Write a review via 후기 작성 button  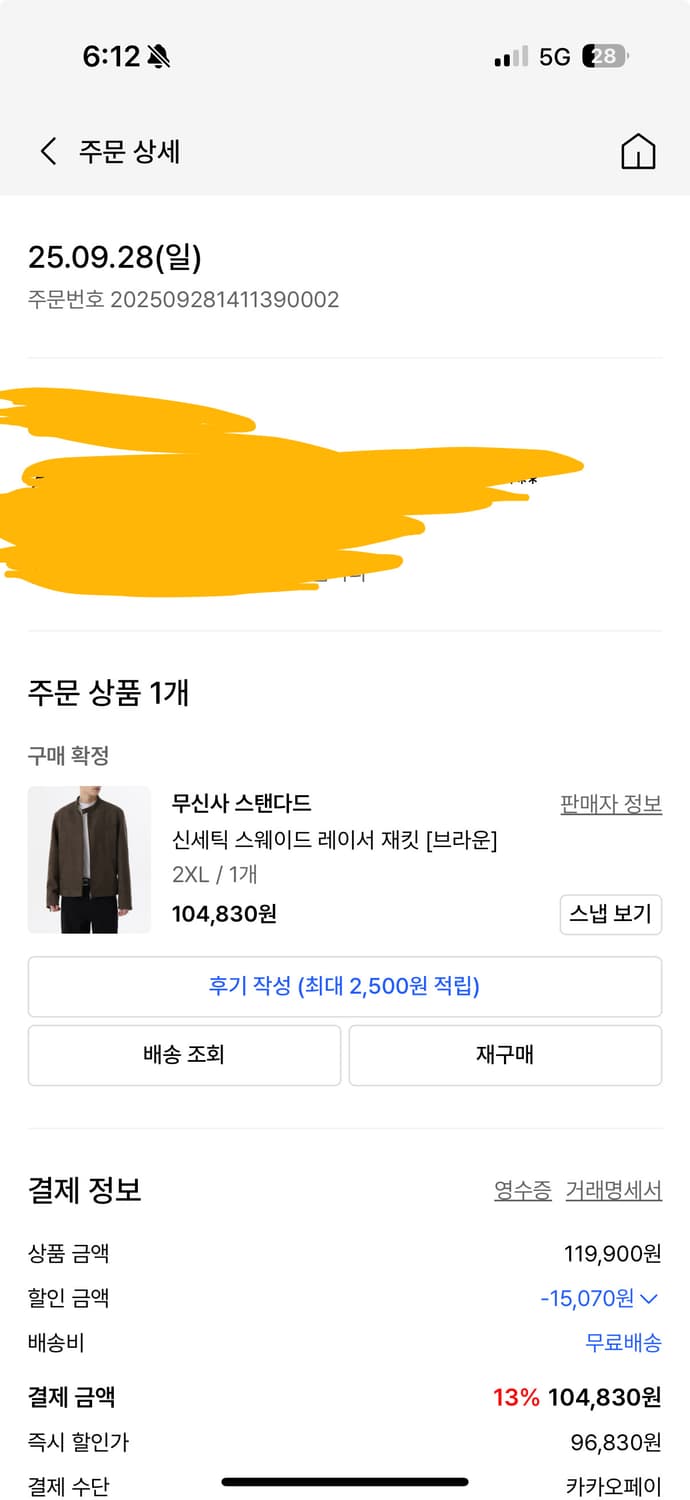(x=344, y=987)
